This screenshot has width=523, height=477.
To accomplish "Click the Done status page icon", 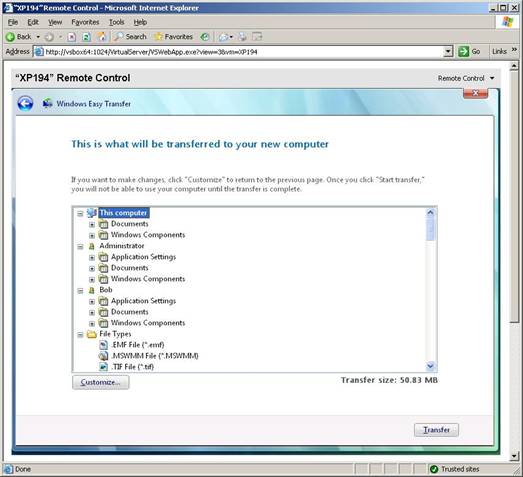I will pyautogui.click(x=8, y=469).
